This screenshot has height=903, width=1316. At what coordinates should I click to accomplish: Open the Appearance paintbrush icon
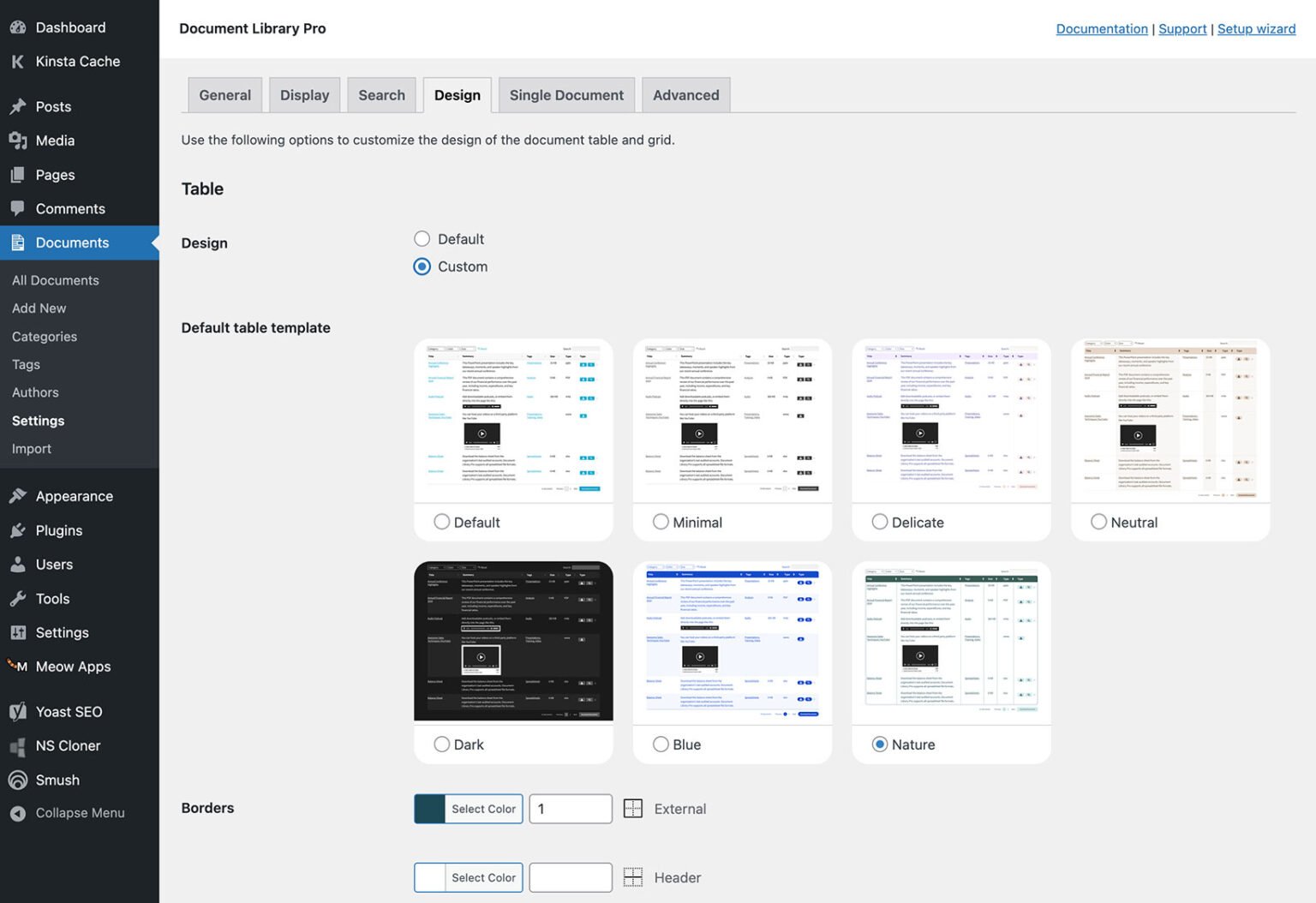tap(17, 495)
